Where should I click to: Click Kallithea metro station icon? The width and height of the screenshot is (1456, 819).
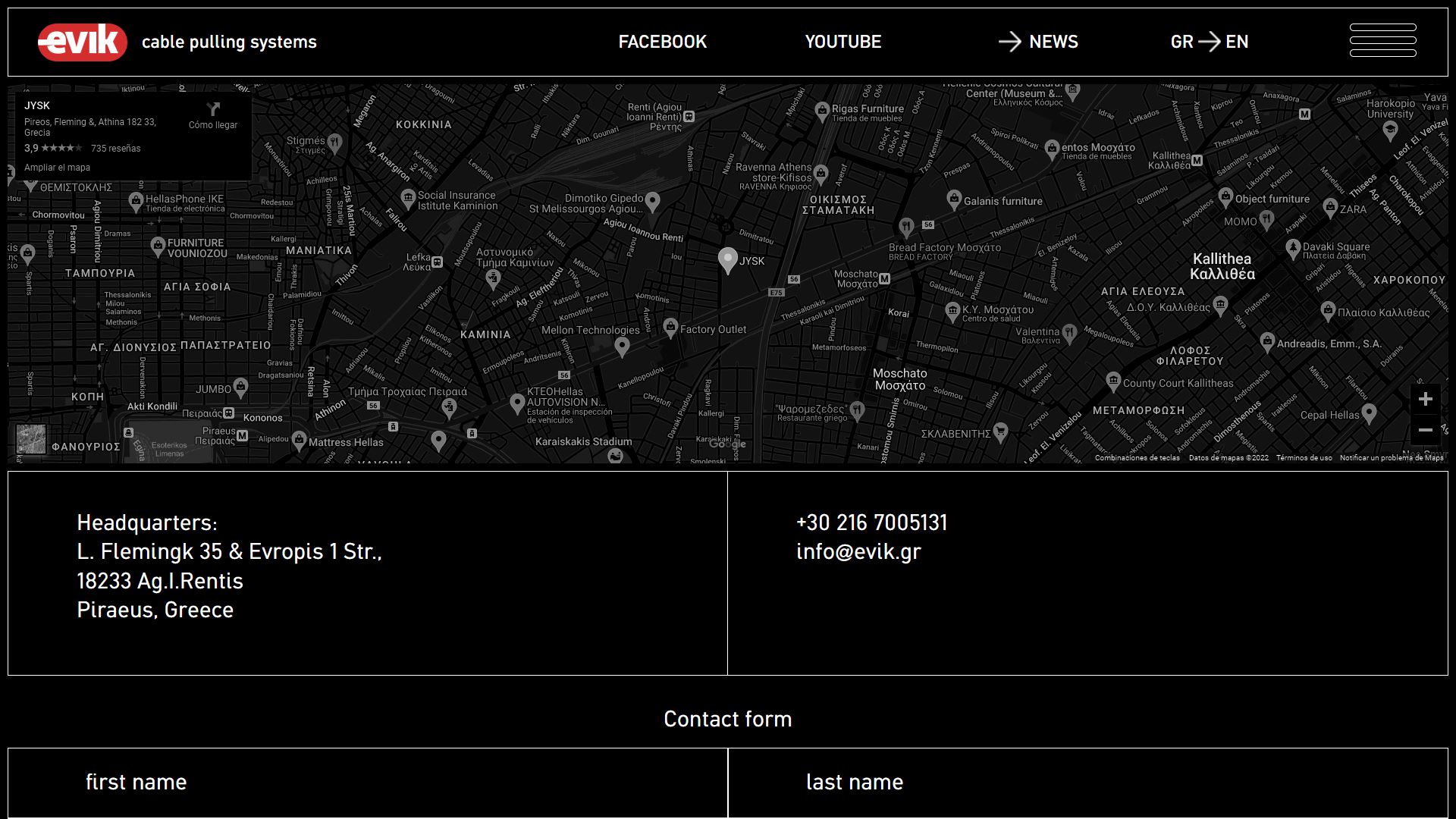[1197, 160]
